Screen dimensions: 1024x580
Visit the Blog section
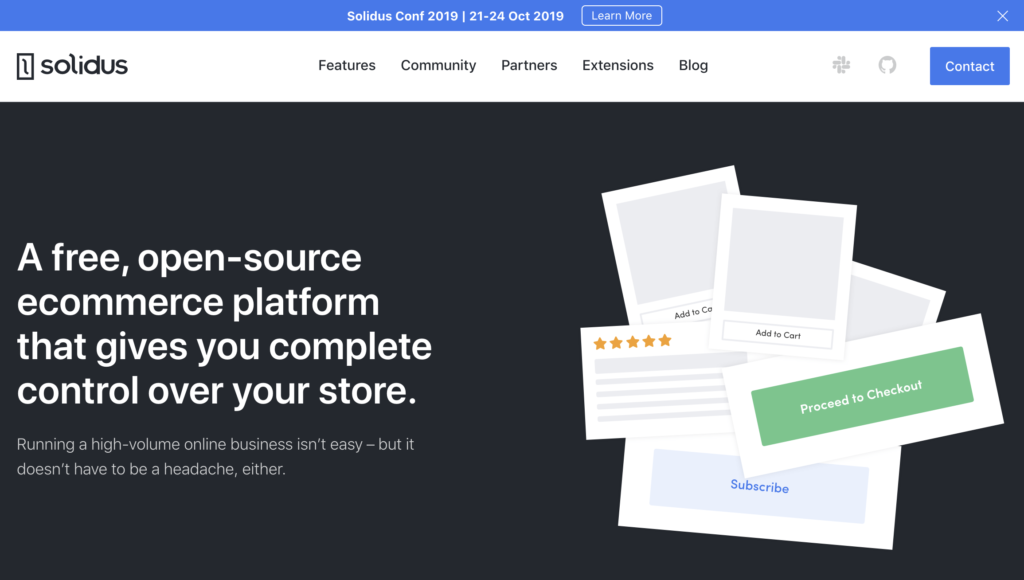693,65
